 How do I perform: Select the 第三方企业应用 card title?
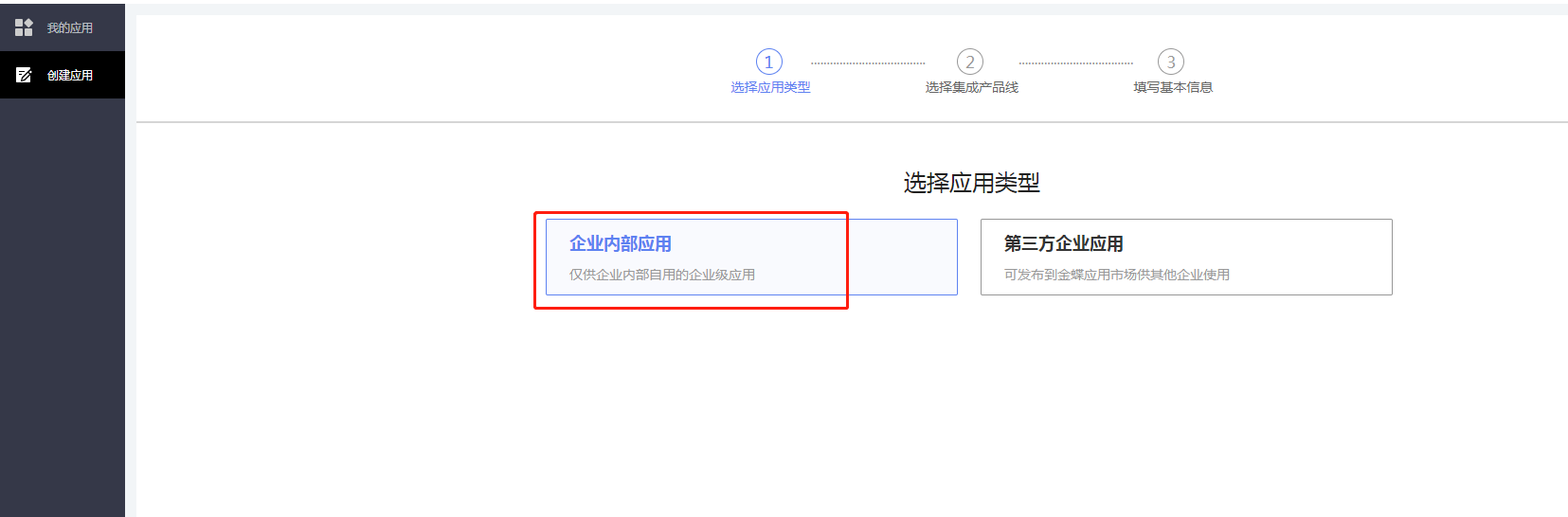pyautogui.click(x=1064, y=243)
